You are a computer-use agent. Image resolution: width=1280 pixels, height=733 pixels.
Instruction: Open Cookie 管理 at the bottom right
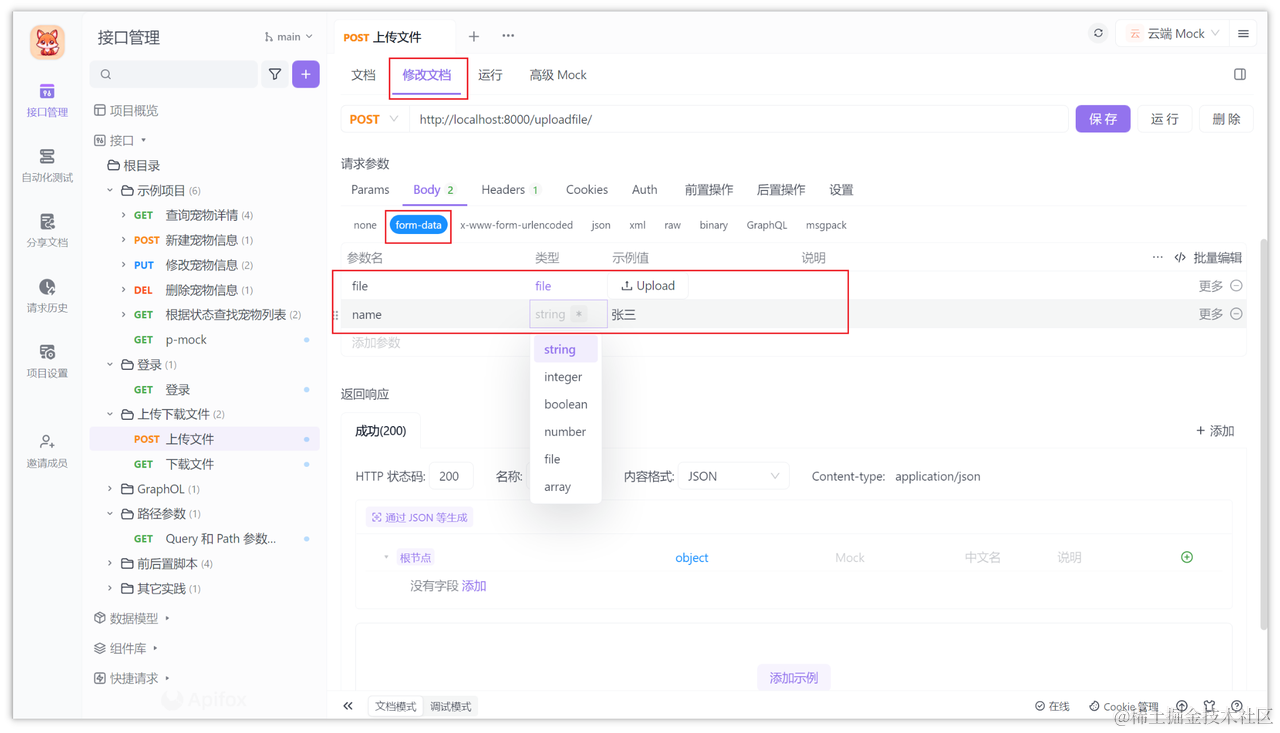point(1123,705)
